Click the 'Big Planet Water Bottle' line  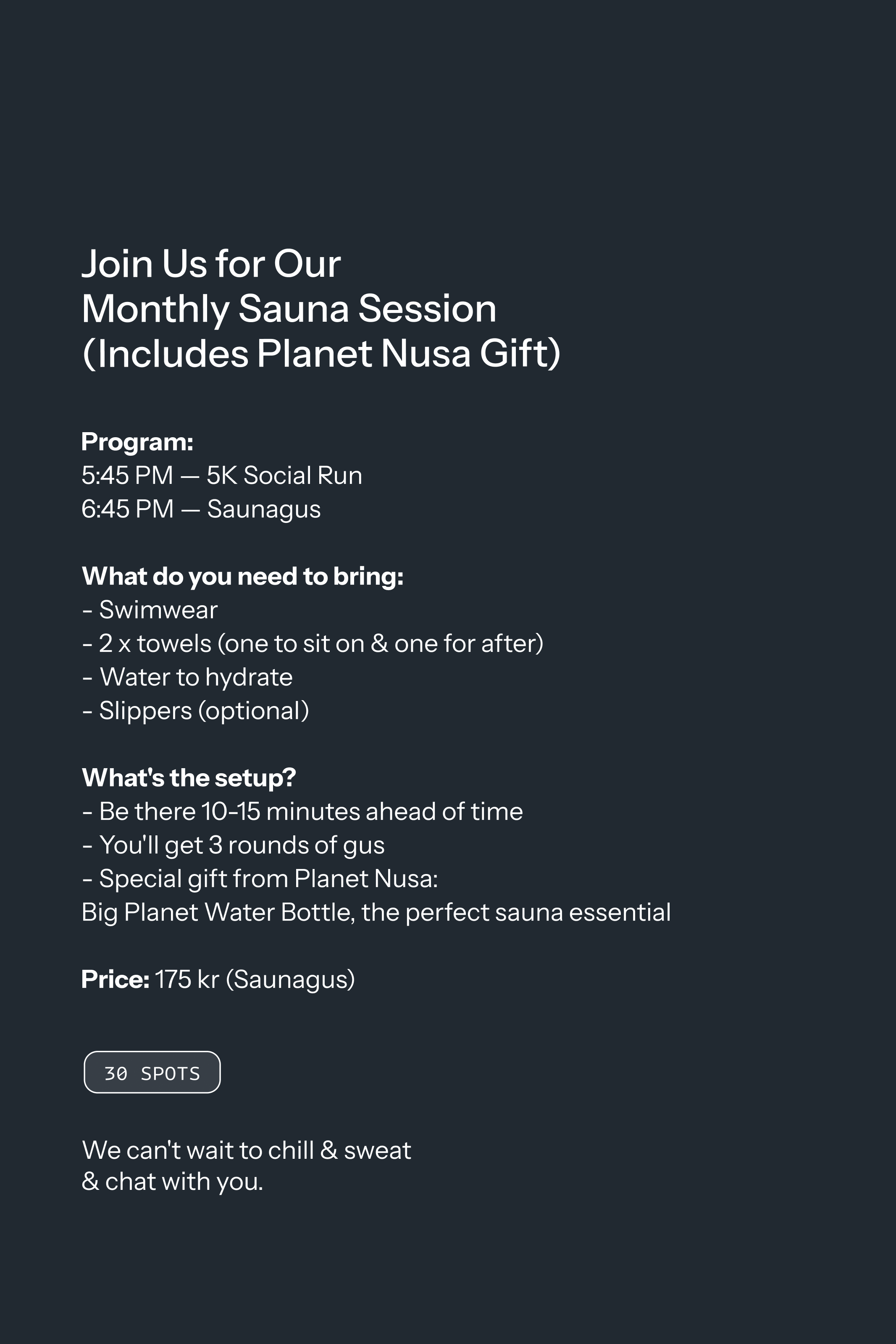tap(376, 912)
